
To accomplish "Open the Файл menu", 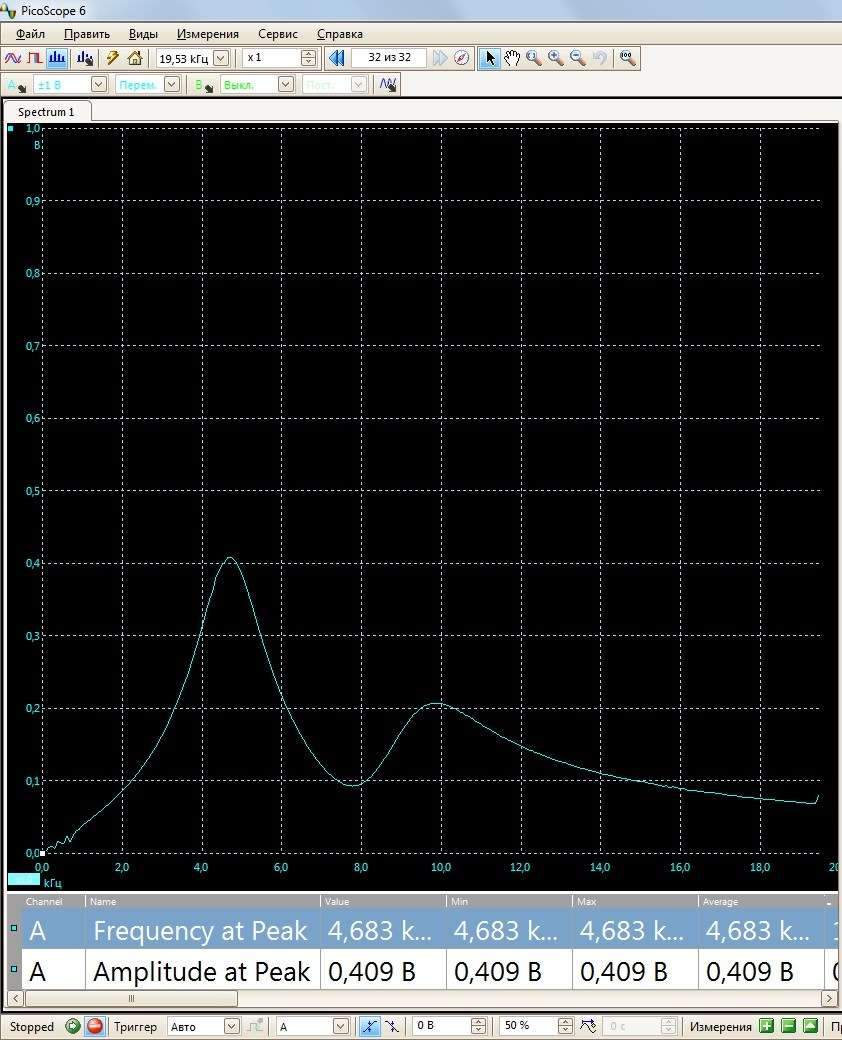I will point(30,34).
